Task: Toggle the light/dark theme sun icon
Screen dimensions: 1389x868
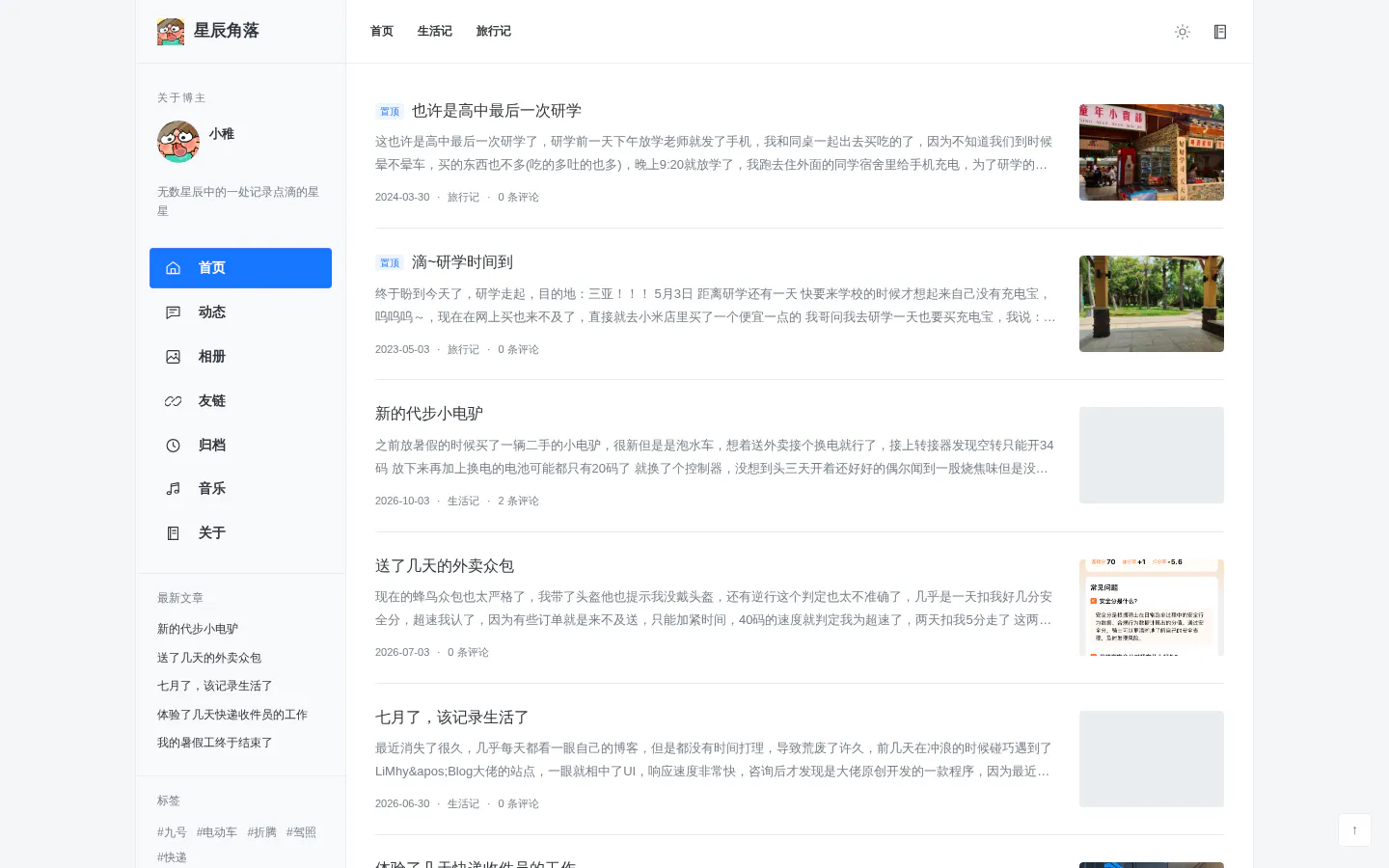Action: click(x=1183, y=32)
